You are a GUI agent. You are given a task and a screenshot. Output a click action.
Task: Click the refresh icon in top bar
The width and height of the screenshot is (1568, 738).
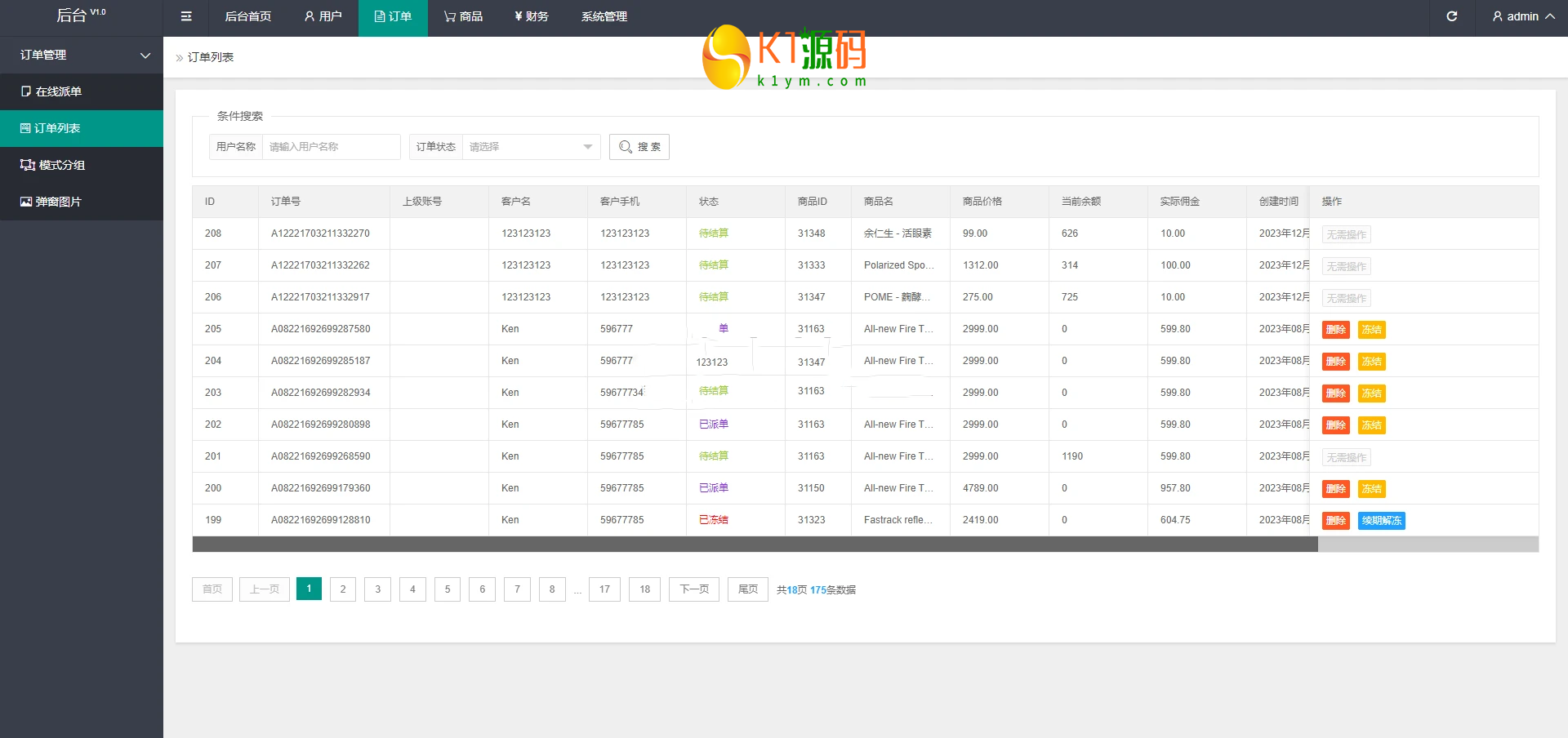tap(1451, 16)
